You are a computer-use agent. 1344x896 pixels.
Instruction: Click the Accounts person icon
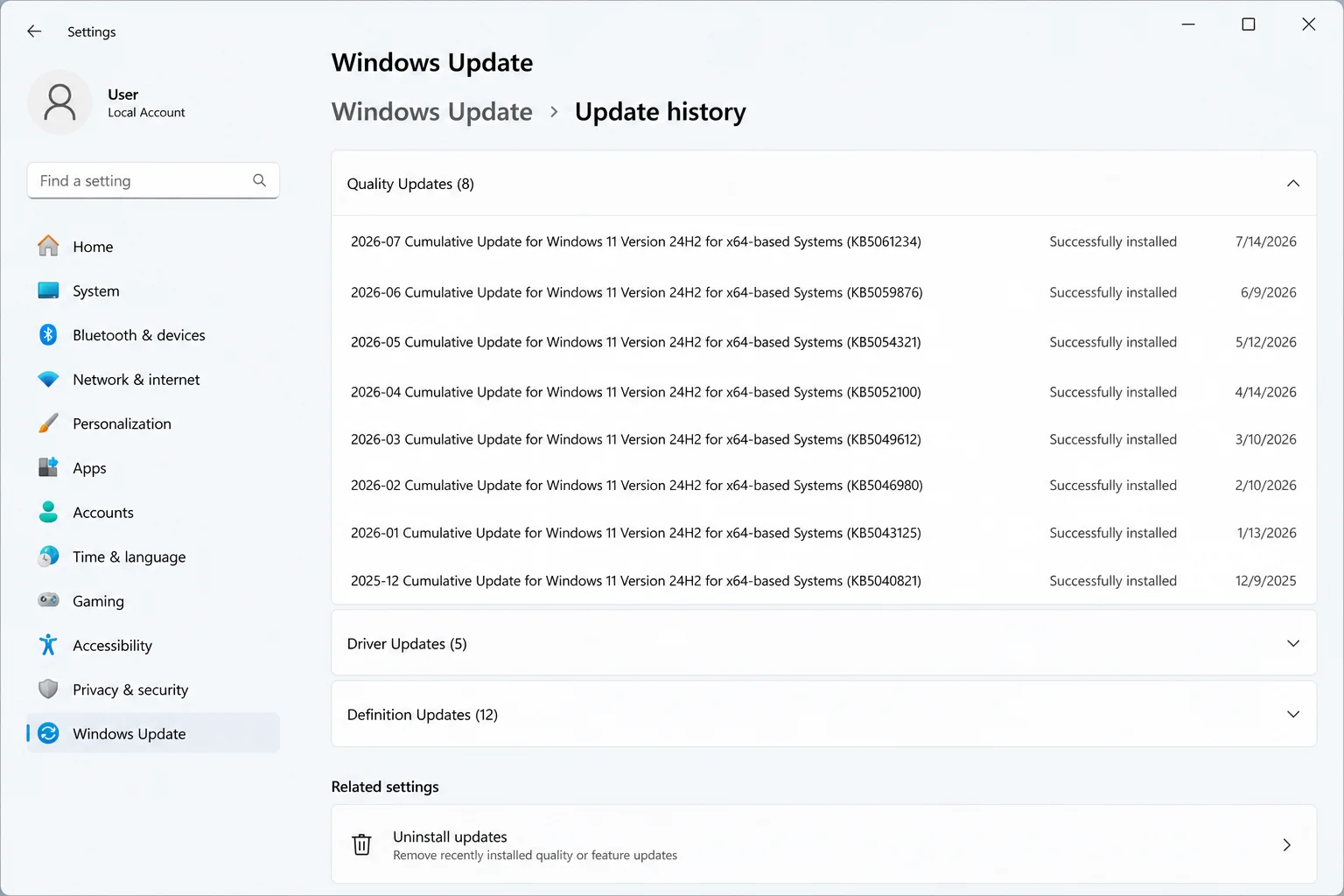pos(49,512)
